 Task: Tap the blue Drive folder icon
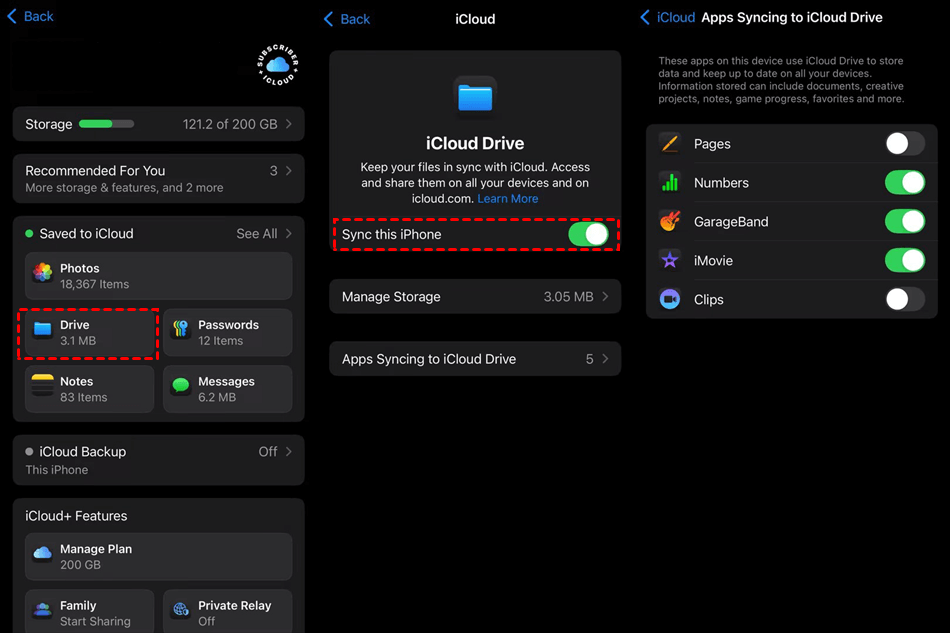tap(42, 329)
